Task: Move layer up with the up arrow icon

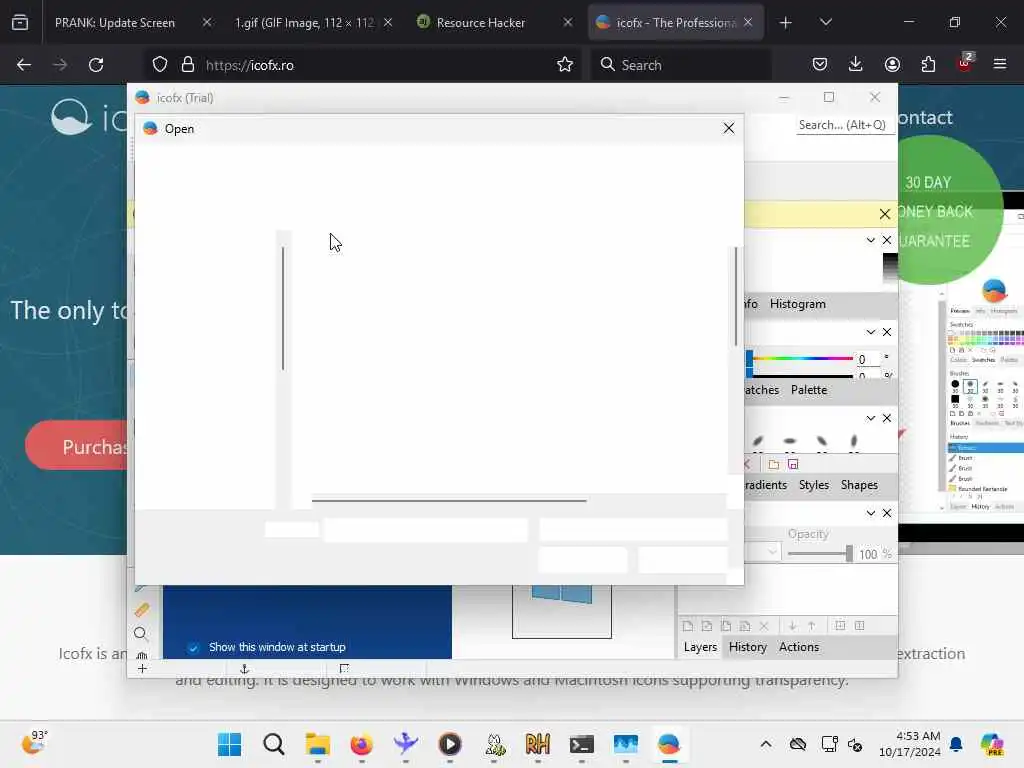Action: [811, 626]
